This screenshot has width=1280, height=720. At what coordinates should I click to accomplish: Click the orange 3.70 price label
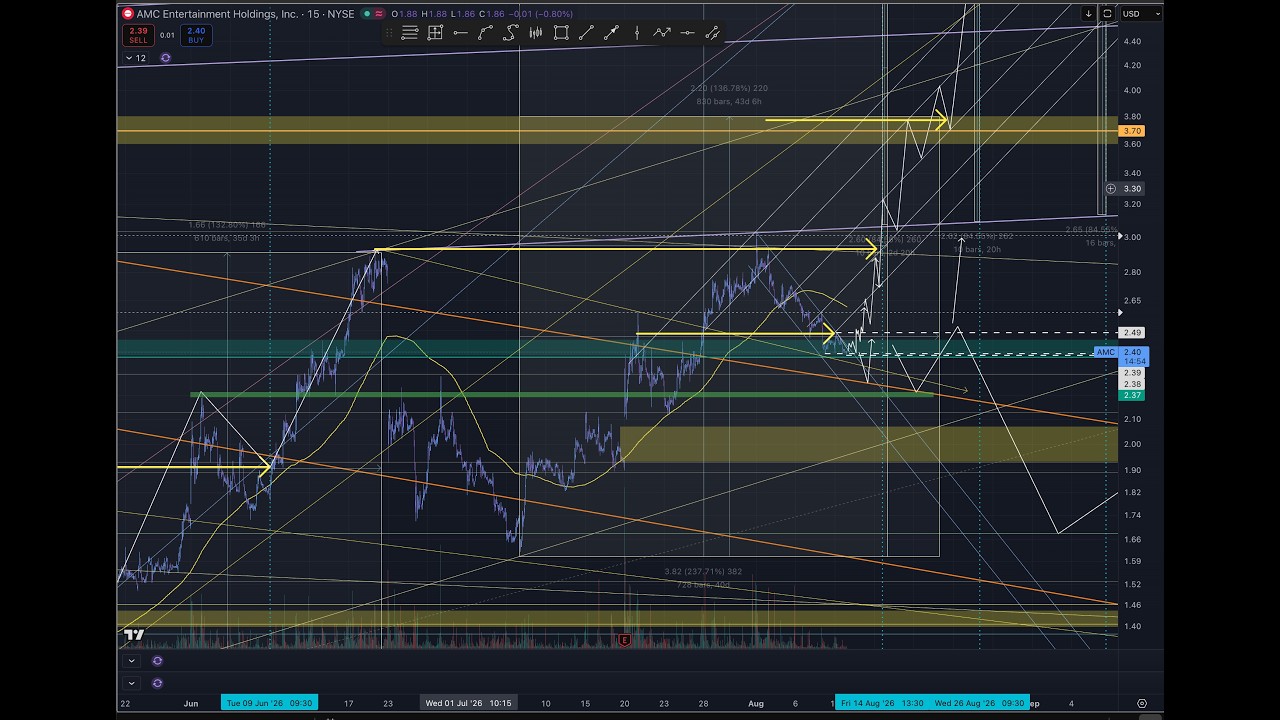coord(1132,131)
